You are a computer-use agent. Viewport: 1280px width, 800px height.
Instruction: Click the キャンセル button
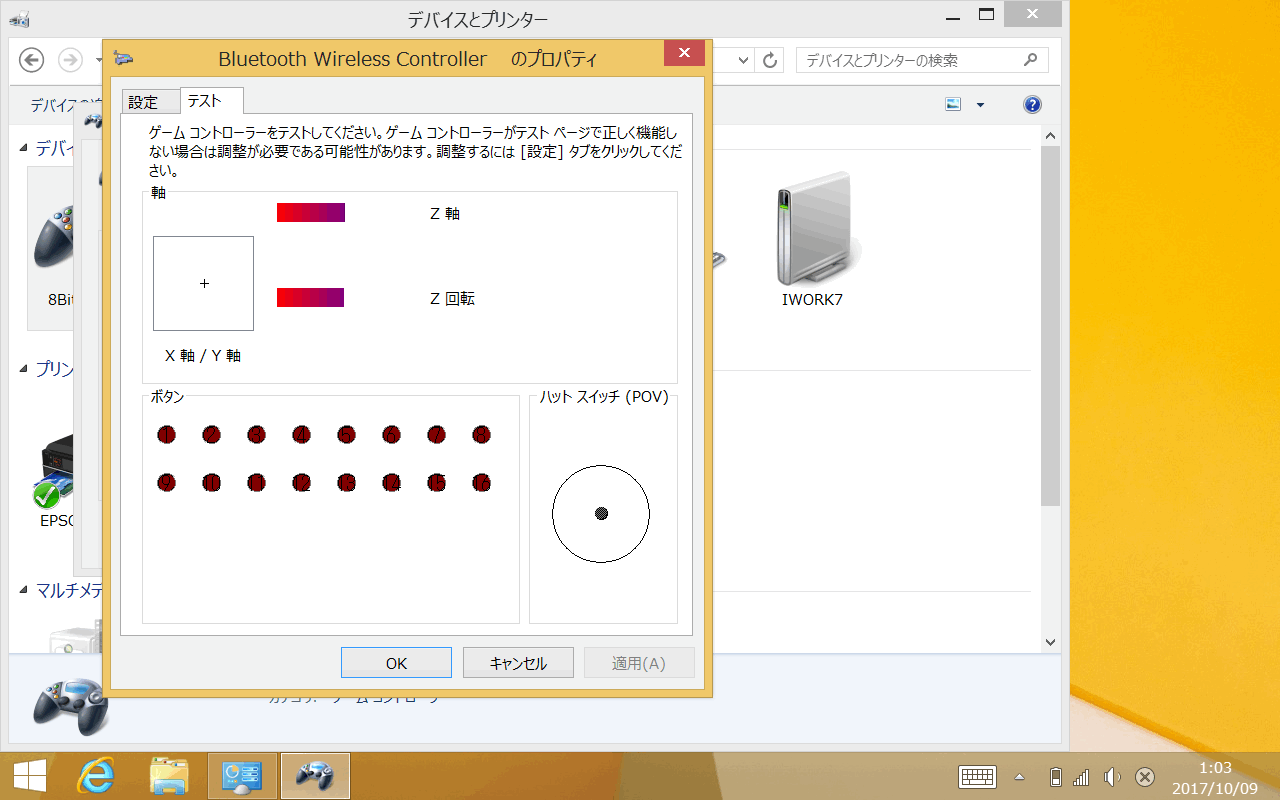click(x=518, y=663)
